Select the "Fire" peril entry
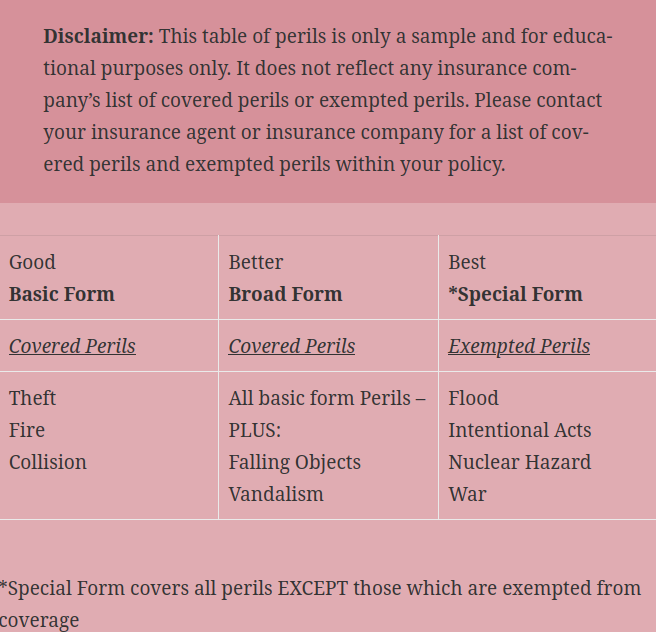Image resolution: width=656 pixels, height=632 pixels. click(27, 430)
